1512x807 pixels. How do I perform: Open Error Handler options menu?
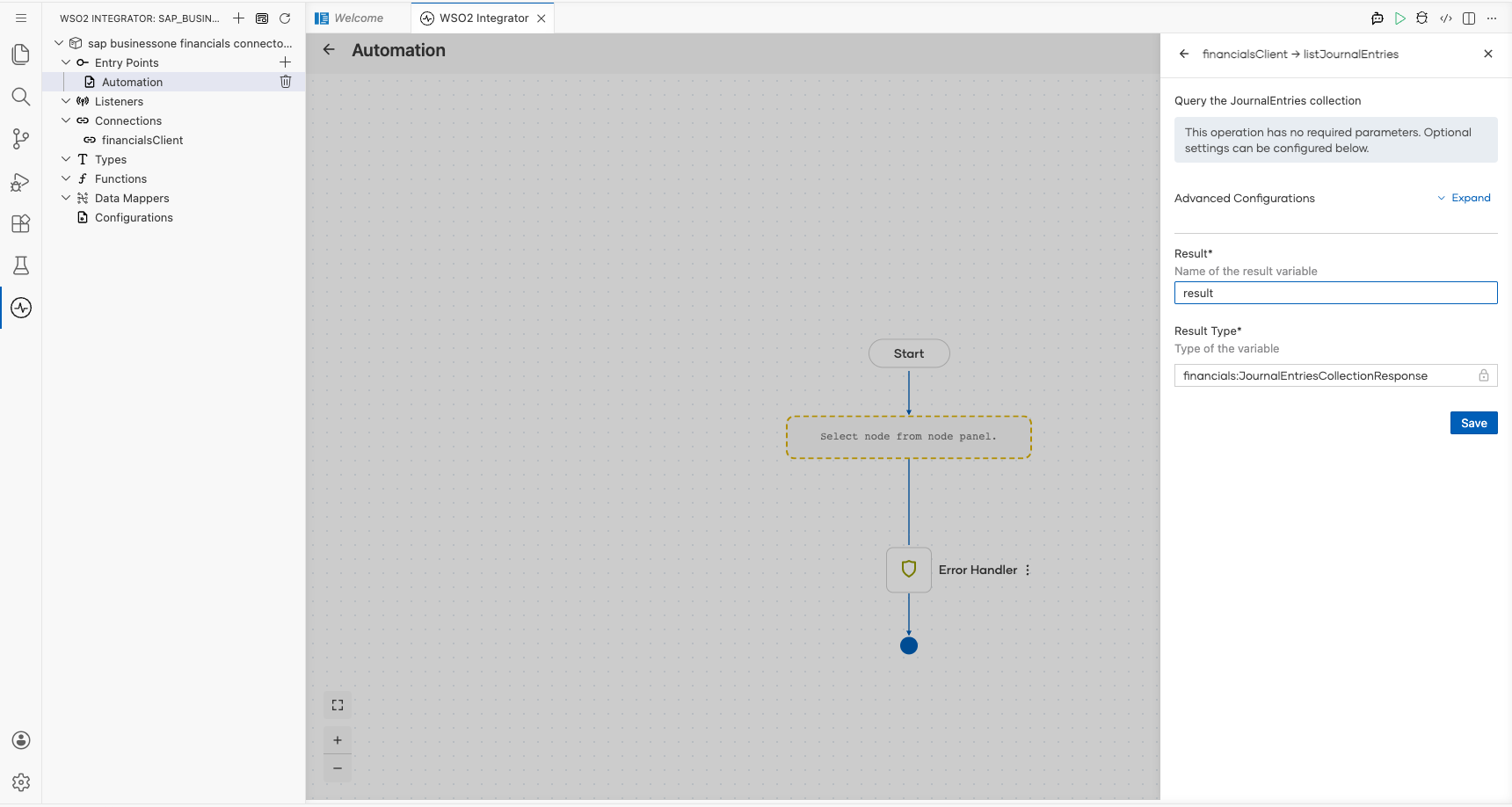pyautogui.click(x=1028, y=570)
